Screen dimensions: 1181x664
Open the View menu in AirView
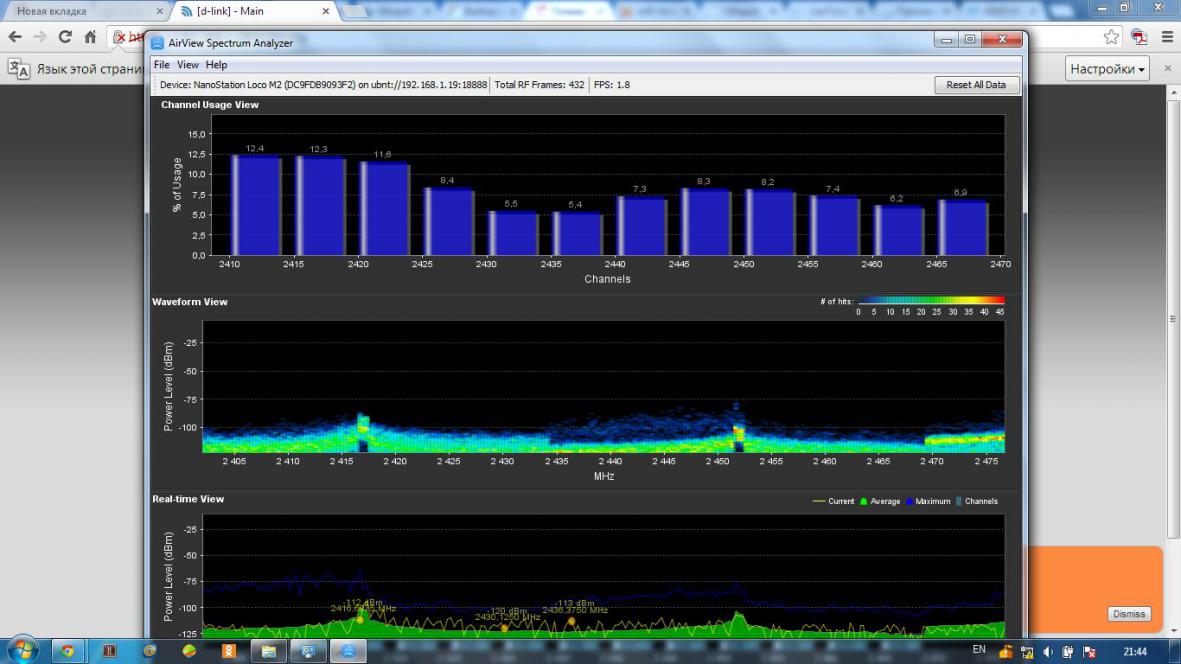click(x=188, y=65)
